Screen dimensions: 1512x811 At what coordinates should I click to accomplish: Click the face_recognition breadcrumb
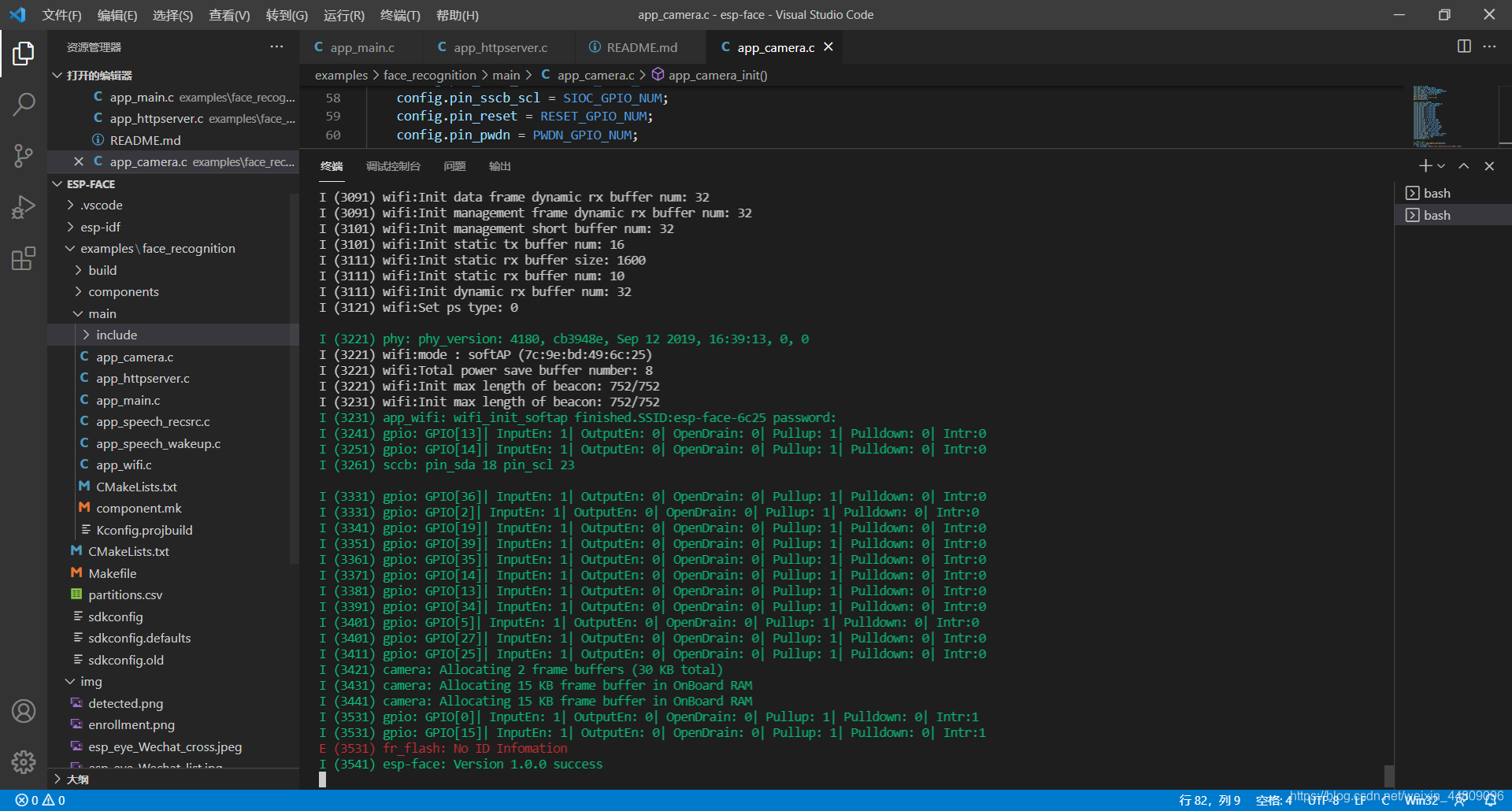point(430,75)
